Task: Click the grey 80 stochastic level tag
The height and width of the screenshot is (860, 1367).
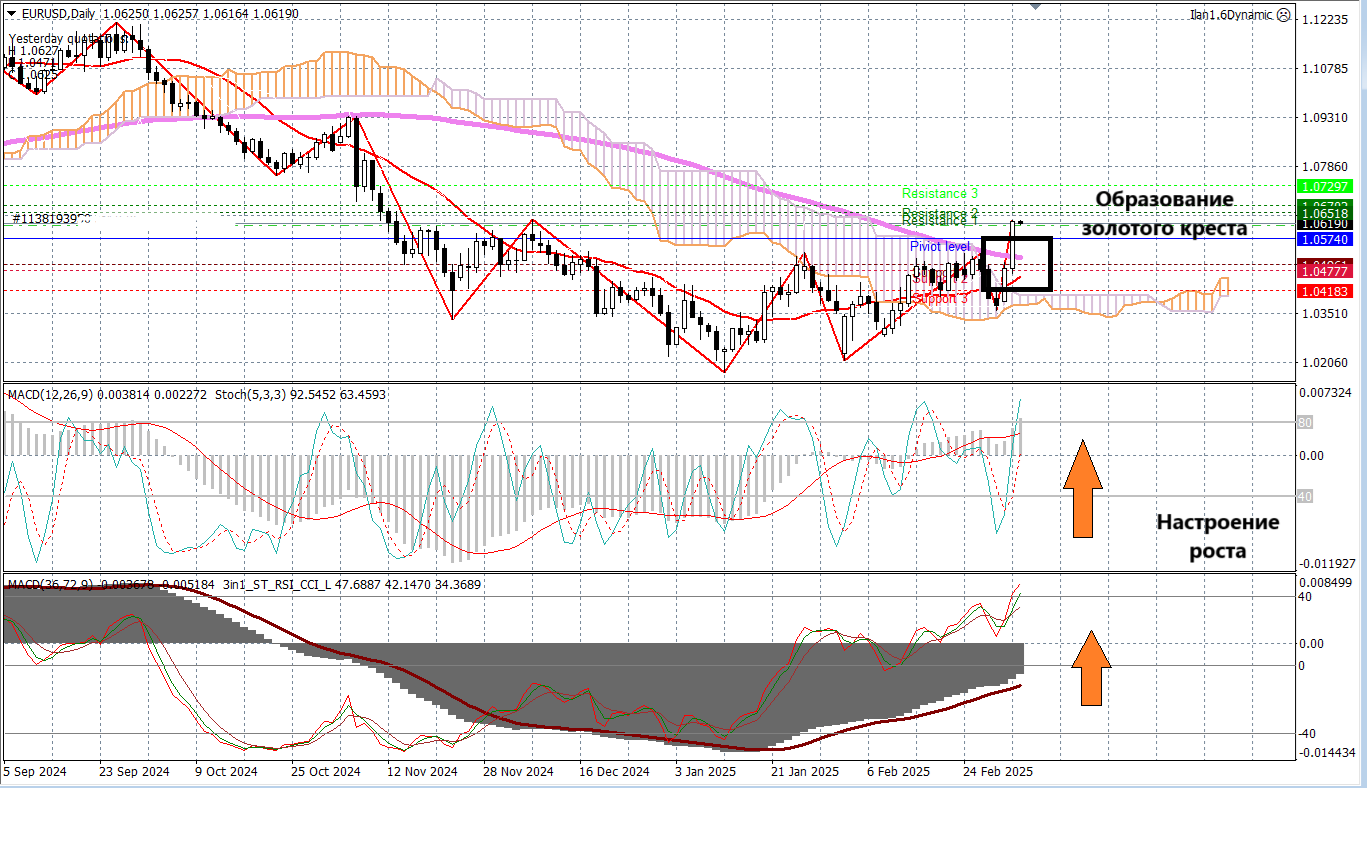Action: click(1305, 423)
